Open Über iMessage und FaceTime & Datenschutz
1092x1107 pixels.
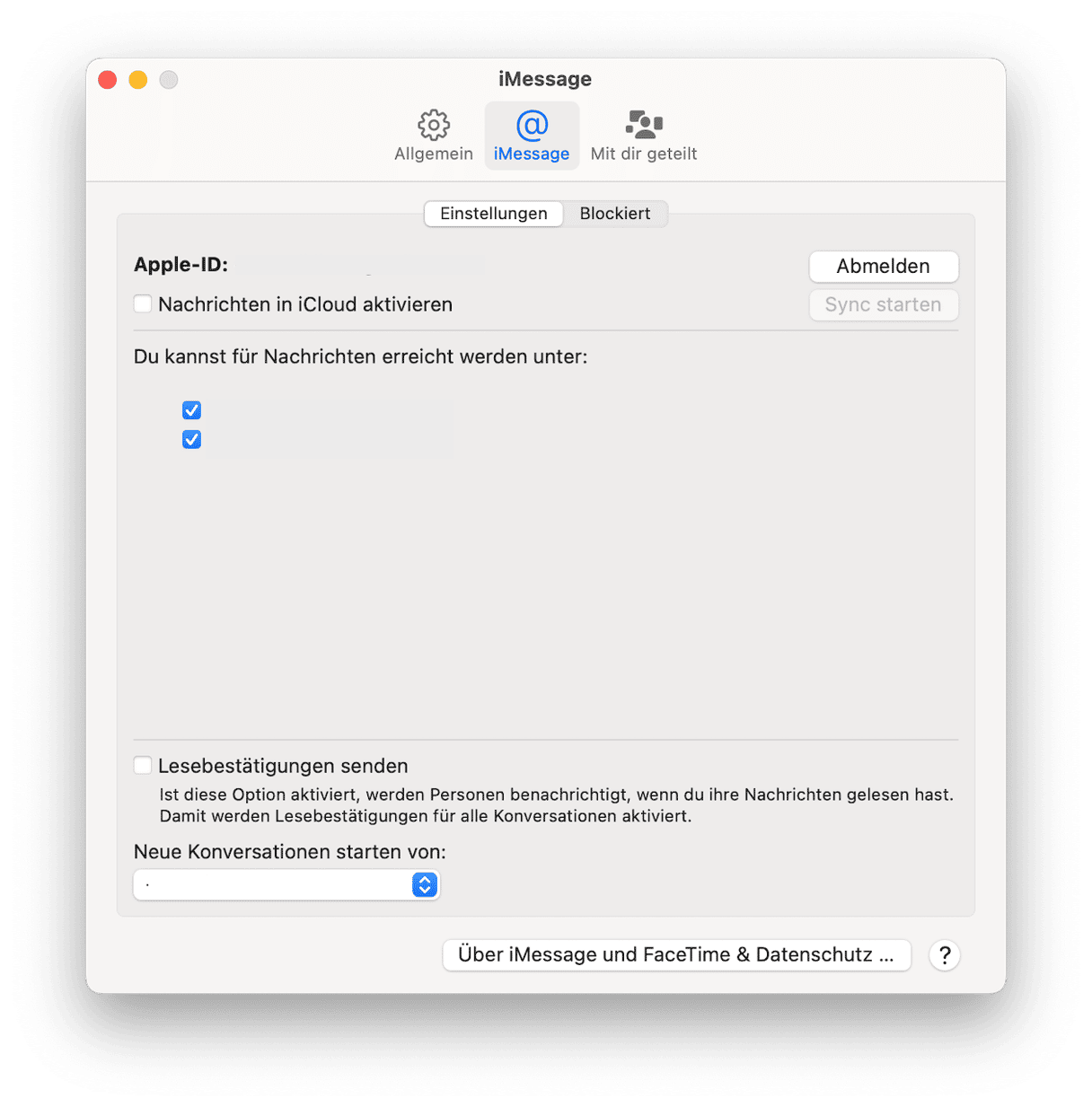(676, 955)
